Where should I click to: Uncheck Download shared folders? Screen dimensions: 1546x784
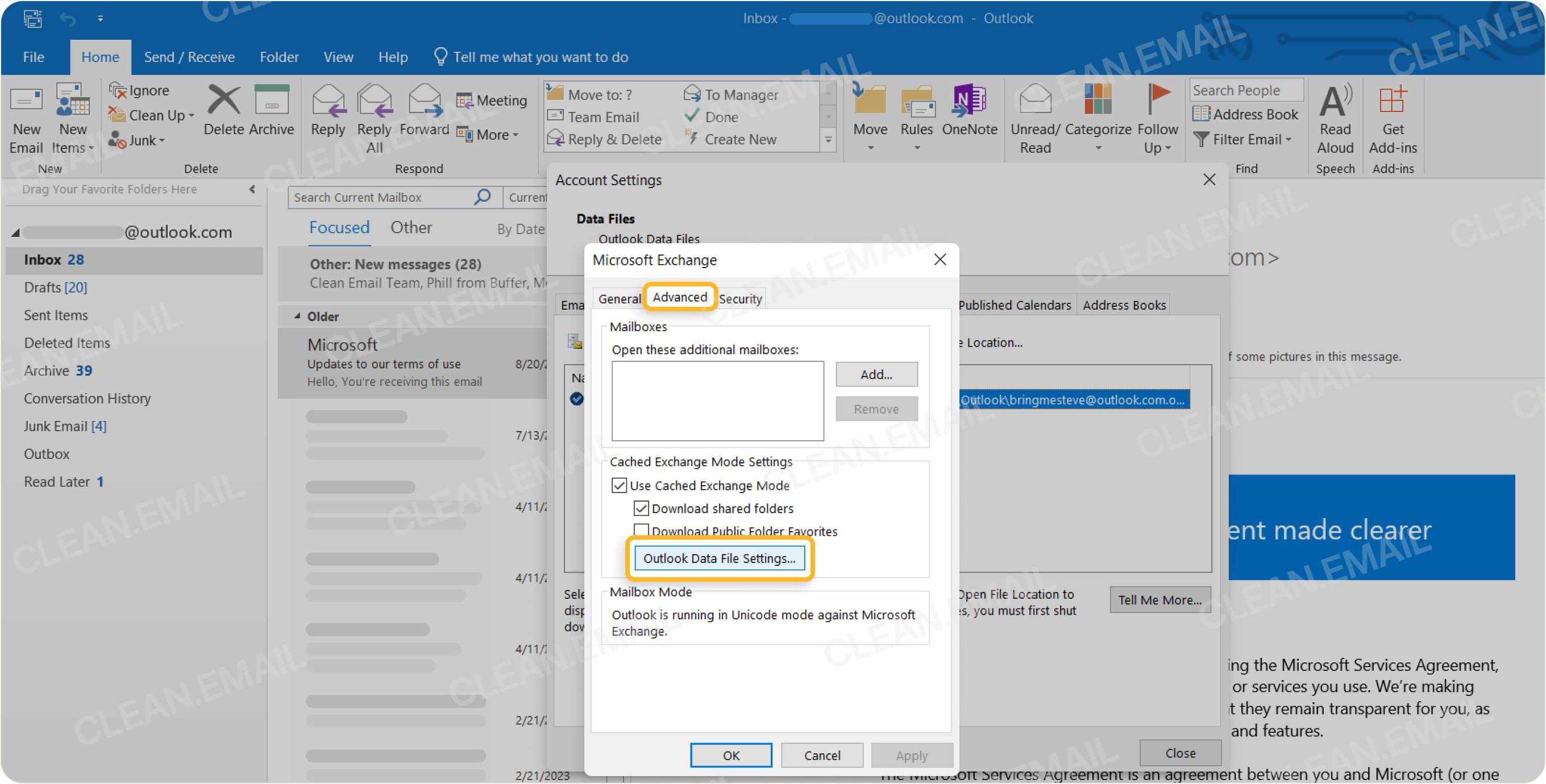pos(642,508)
